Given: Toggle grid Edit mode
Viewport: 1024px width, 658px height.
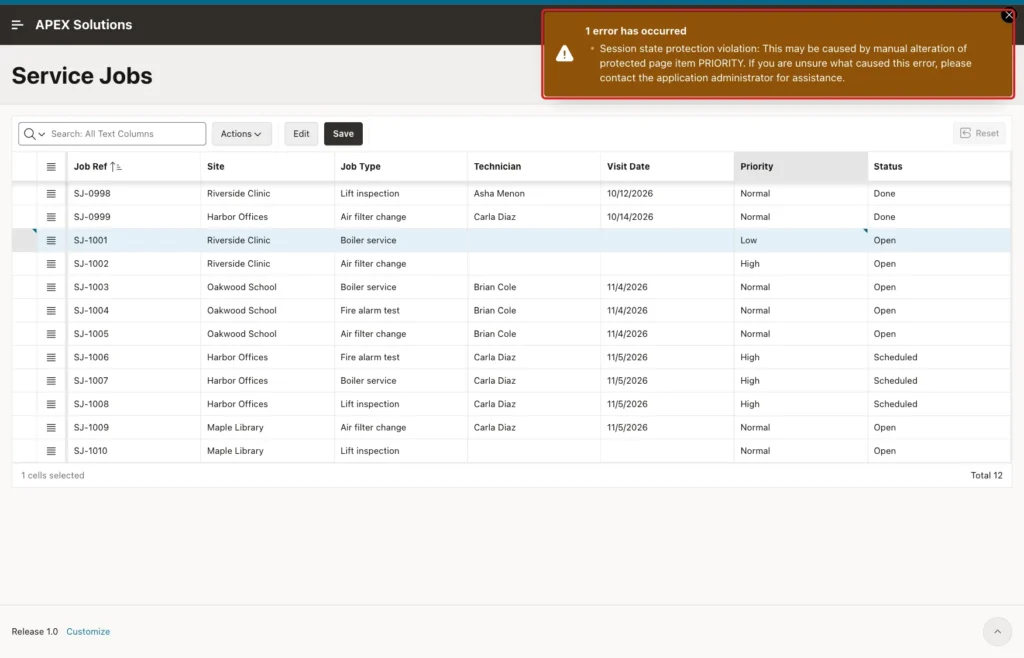Looking at the screenshot, I should (301, 134).
